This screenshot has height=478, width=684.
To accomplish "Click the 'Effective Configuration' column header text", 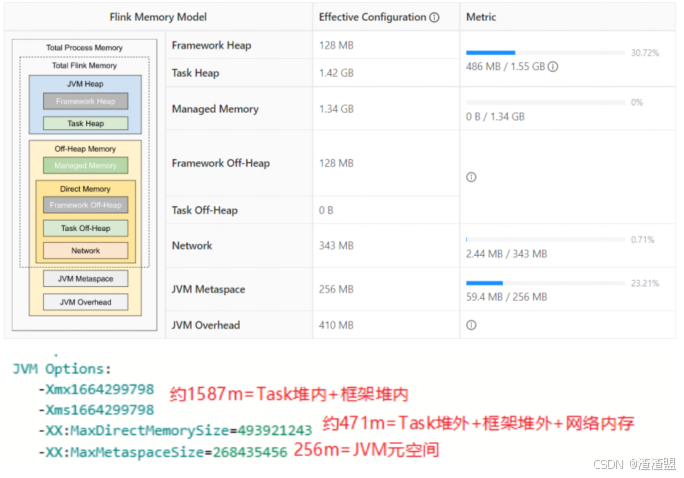I will coord(373,17).
